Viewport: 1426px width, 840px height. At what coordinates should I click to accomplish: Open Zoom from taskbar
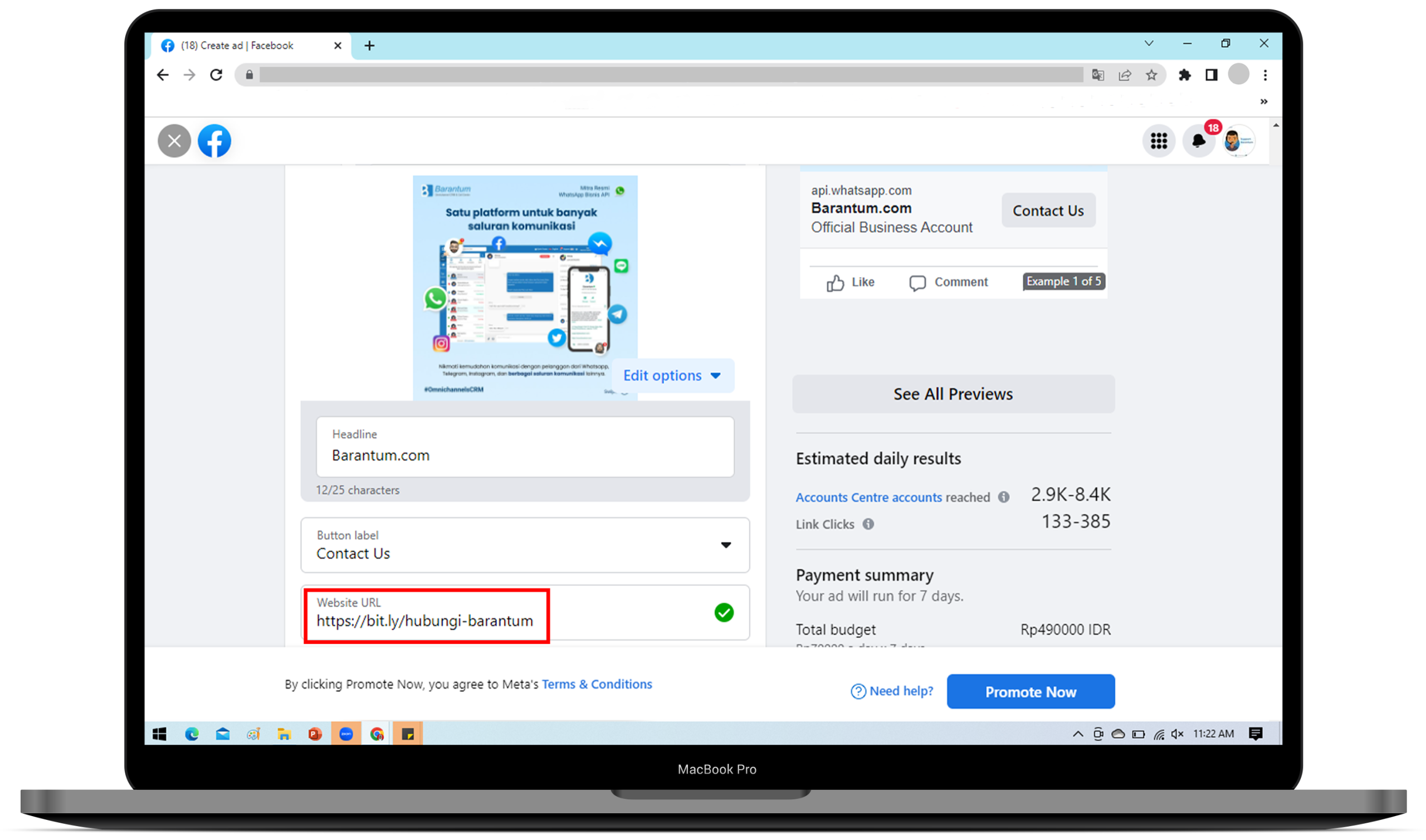click(x=346, y=734)
